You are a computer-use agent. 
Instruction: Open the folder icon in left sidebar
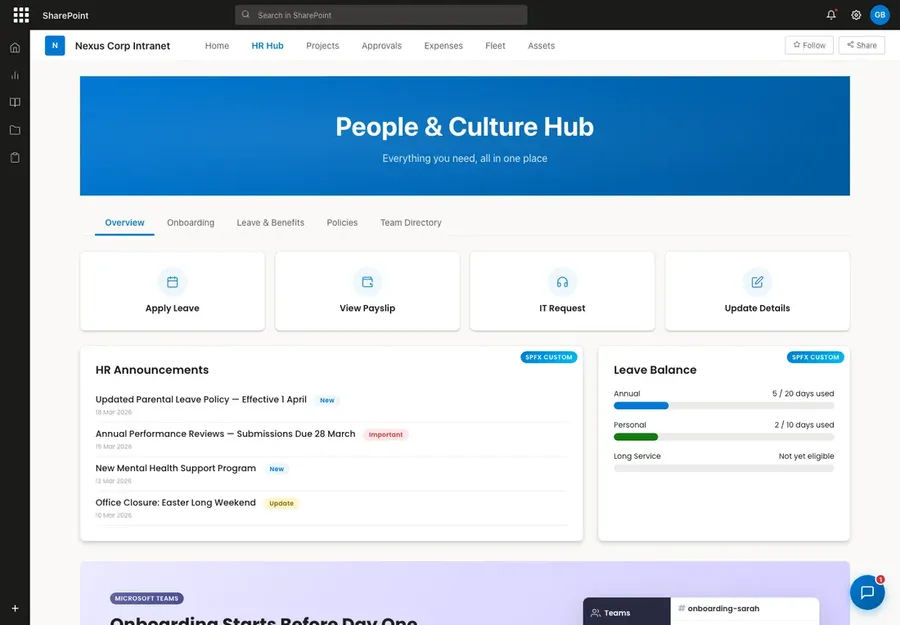[15, 130]
